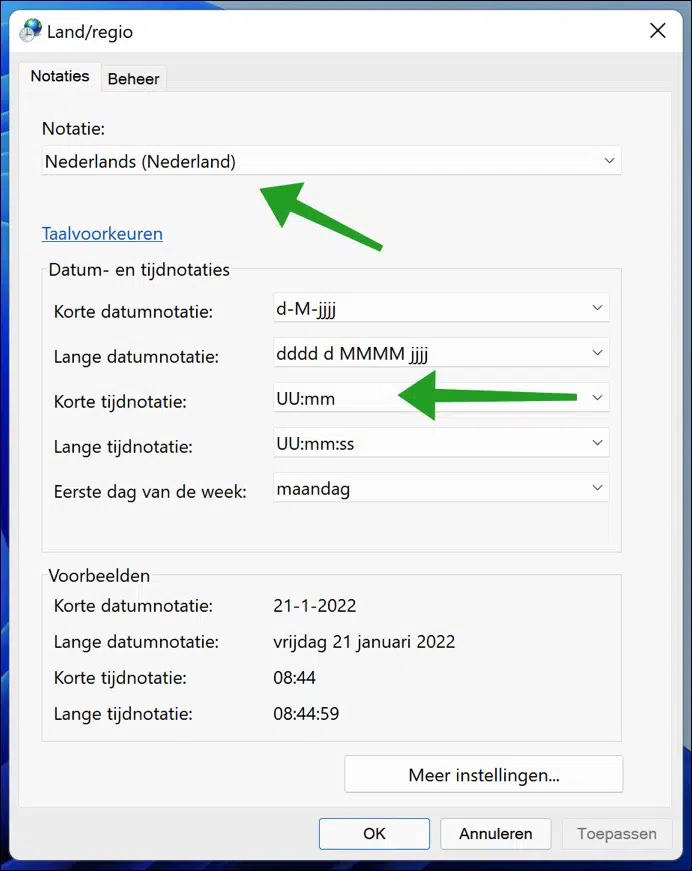Click the example short time 08:44
This screenshot has width=692, height=871.
click(x=294, y=678)
